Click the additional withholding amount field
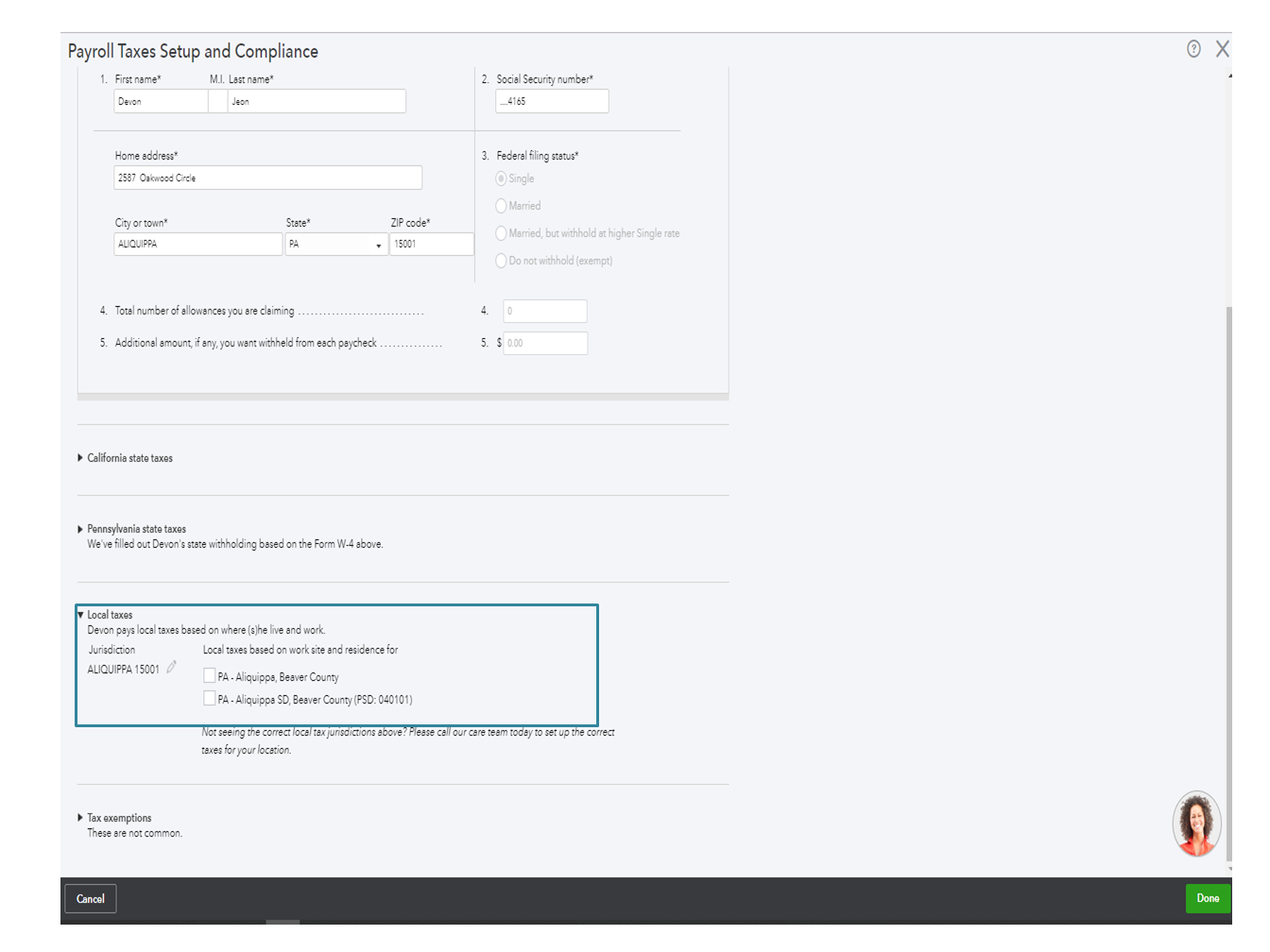 (x=545, y=343)
